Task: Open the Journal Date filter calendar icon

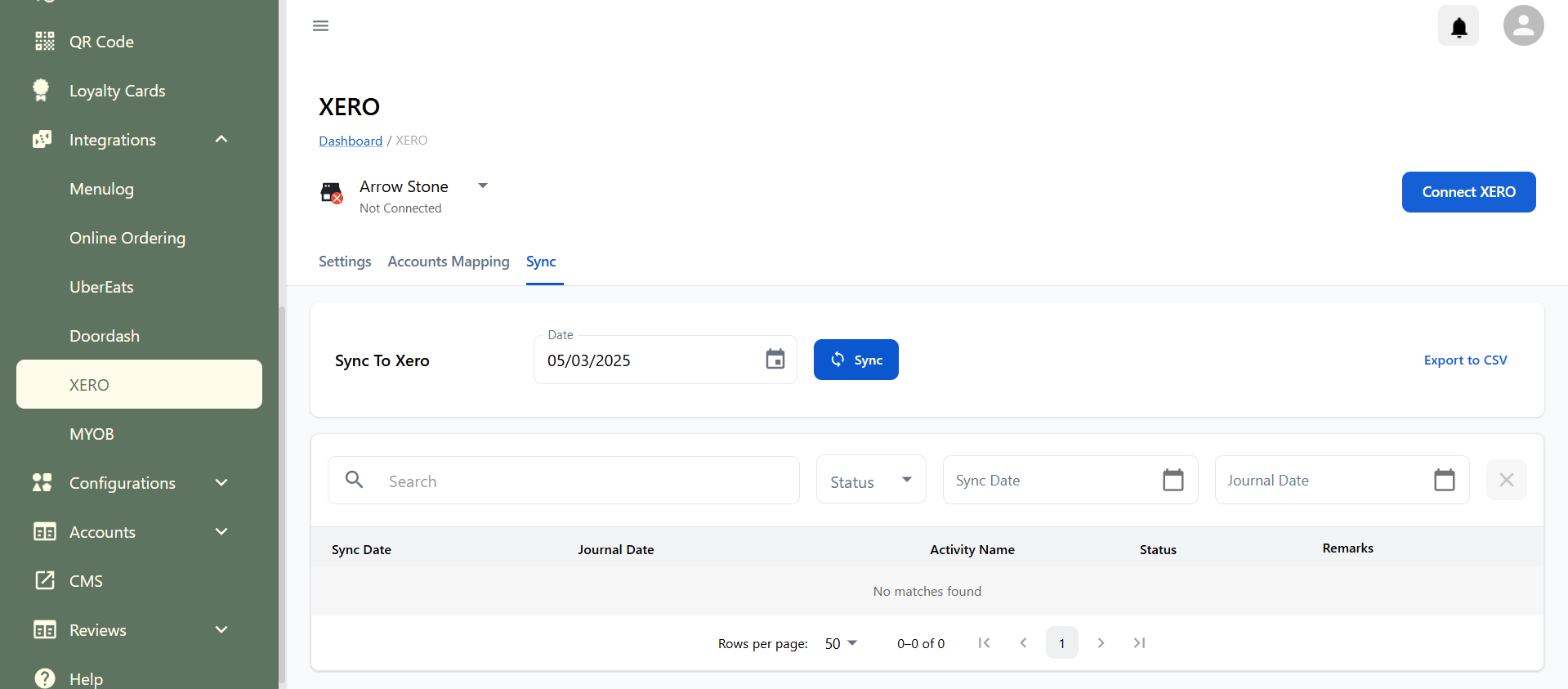Action: 1445,480
